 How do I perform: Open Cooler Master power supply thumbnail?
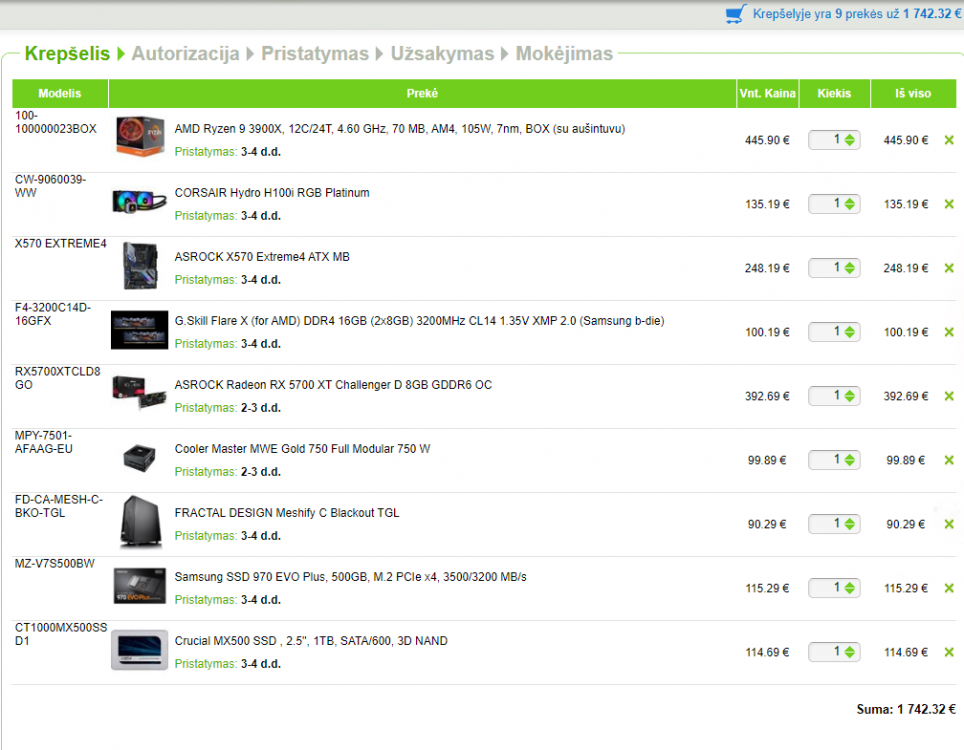point(140,458)
